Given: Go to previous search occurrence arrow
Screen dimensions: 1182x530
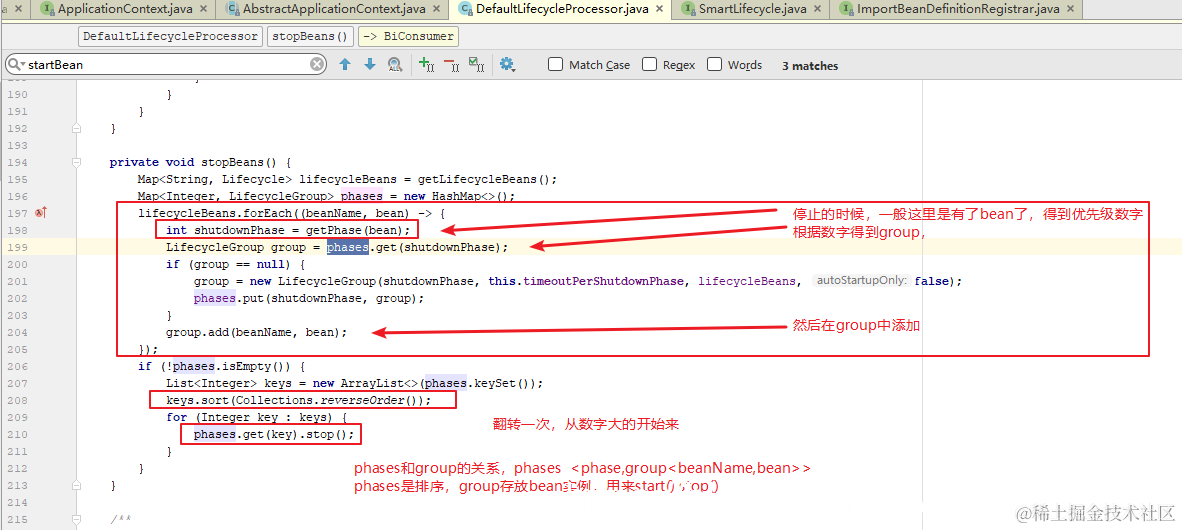Looking at the screenshot, I should 345,65.
